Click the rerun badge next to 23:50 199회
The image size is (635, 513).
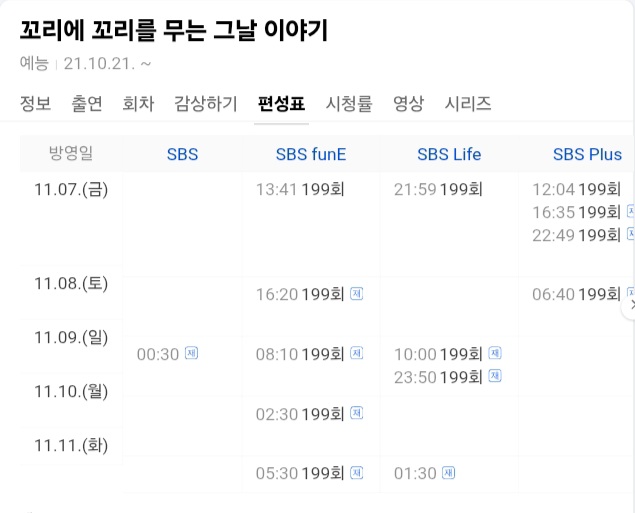click(x=495, y=376)
